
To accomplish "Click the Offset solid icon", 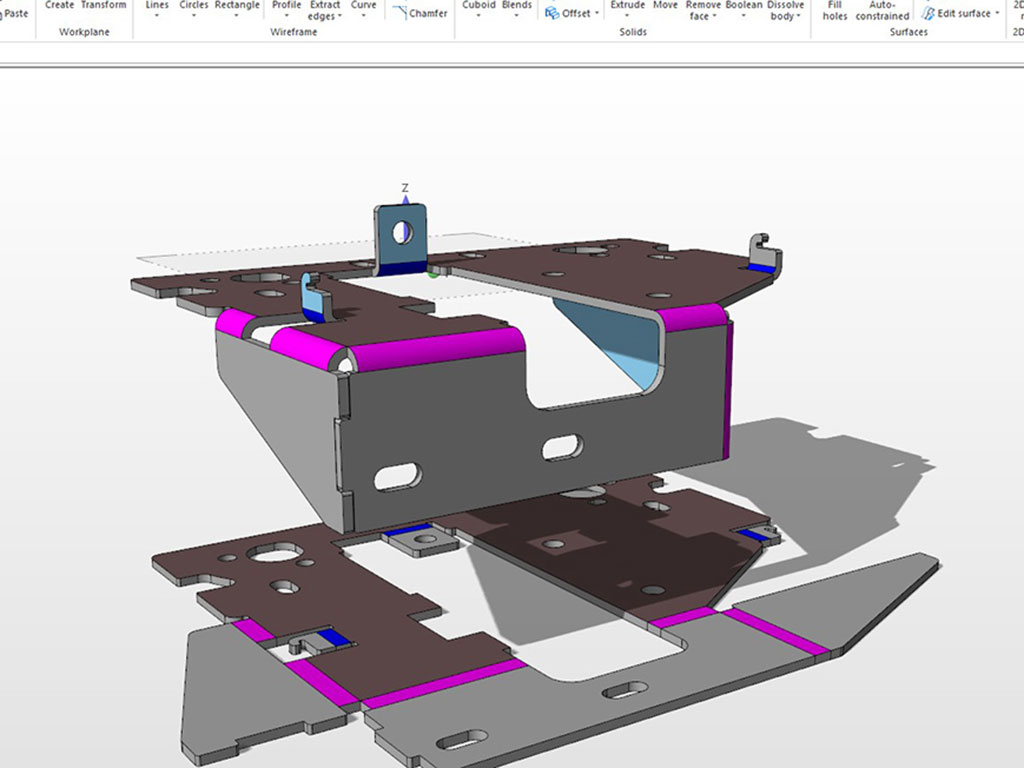I will point(552,13).
